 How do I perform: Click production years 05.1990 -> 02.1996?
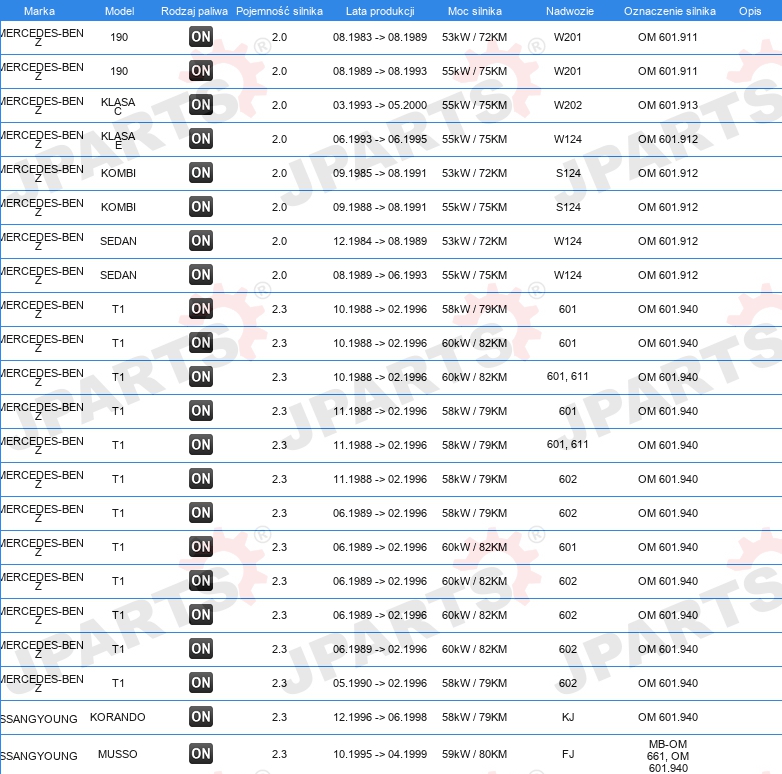pyautogui.click(x=380, y=683)
